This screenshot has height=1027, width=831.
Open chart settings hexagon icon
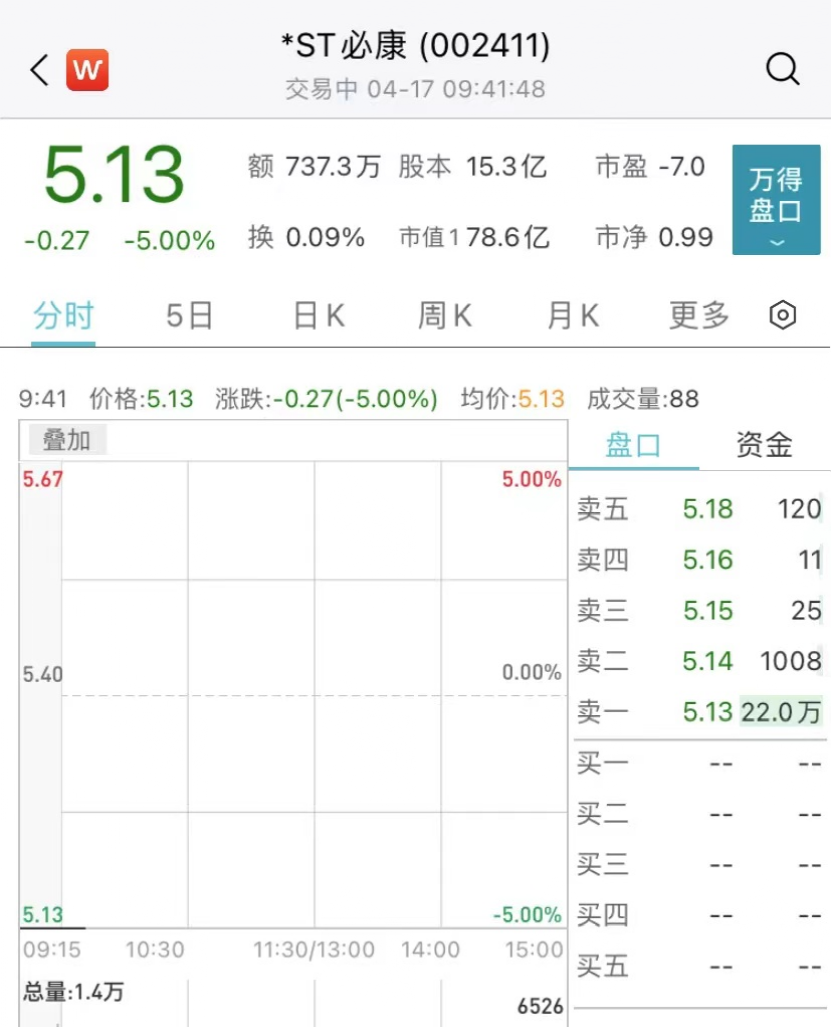coord(782,316)
